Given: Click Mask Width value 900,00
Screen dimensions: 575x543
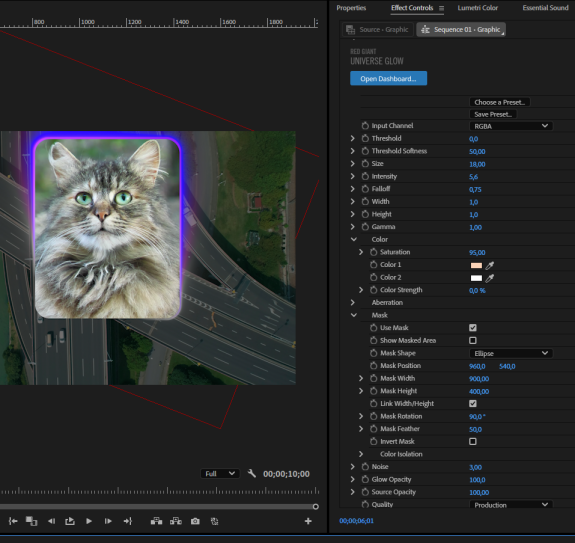Looking at the screenshot, I should click(x=479, y=379).
